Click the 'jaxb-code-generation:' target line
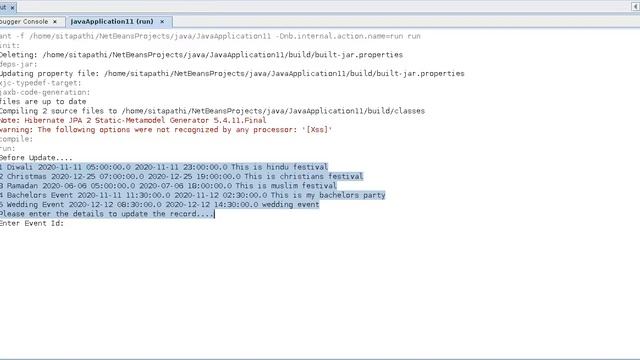The image size is (640, 360). (x=45, y=92)
